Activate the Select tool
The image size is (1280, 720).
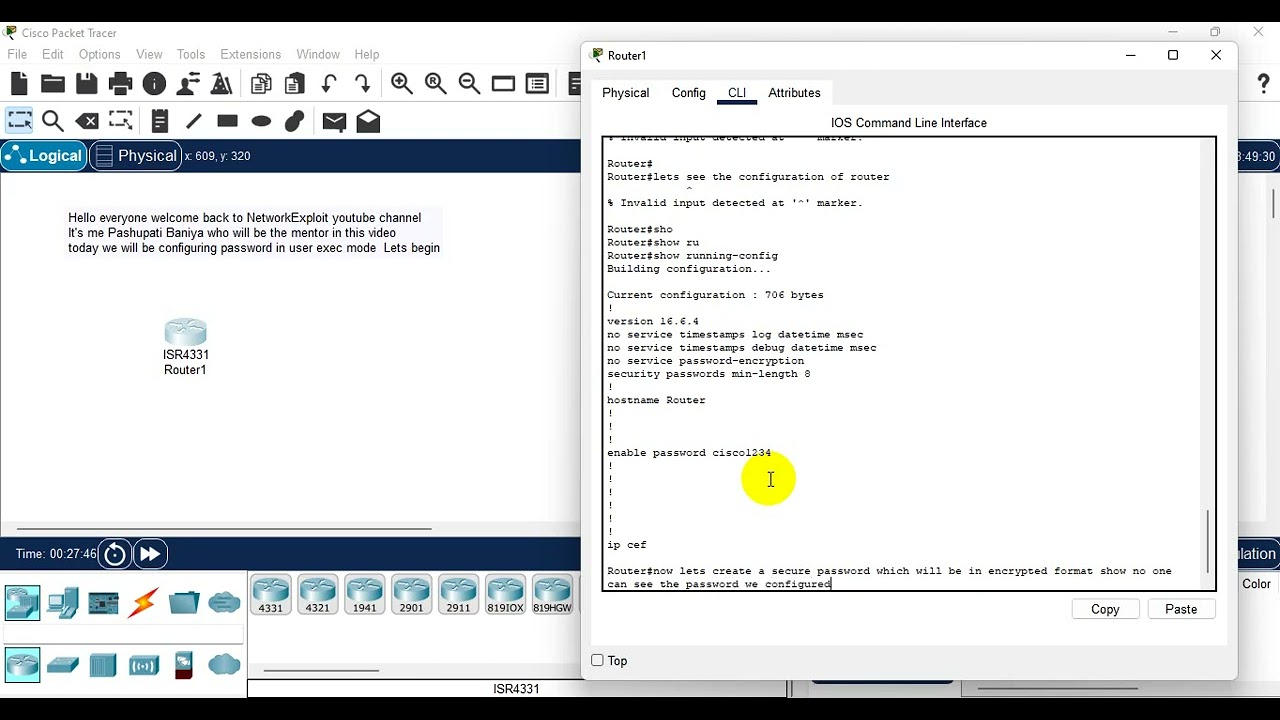(19, 121)
